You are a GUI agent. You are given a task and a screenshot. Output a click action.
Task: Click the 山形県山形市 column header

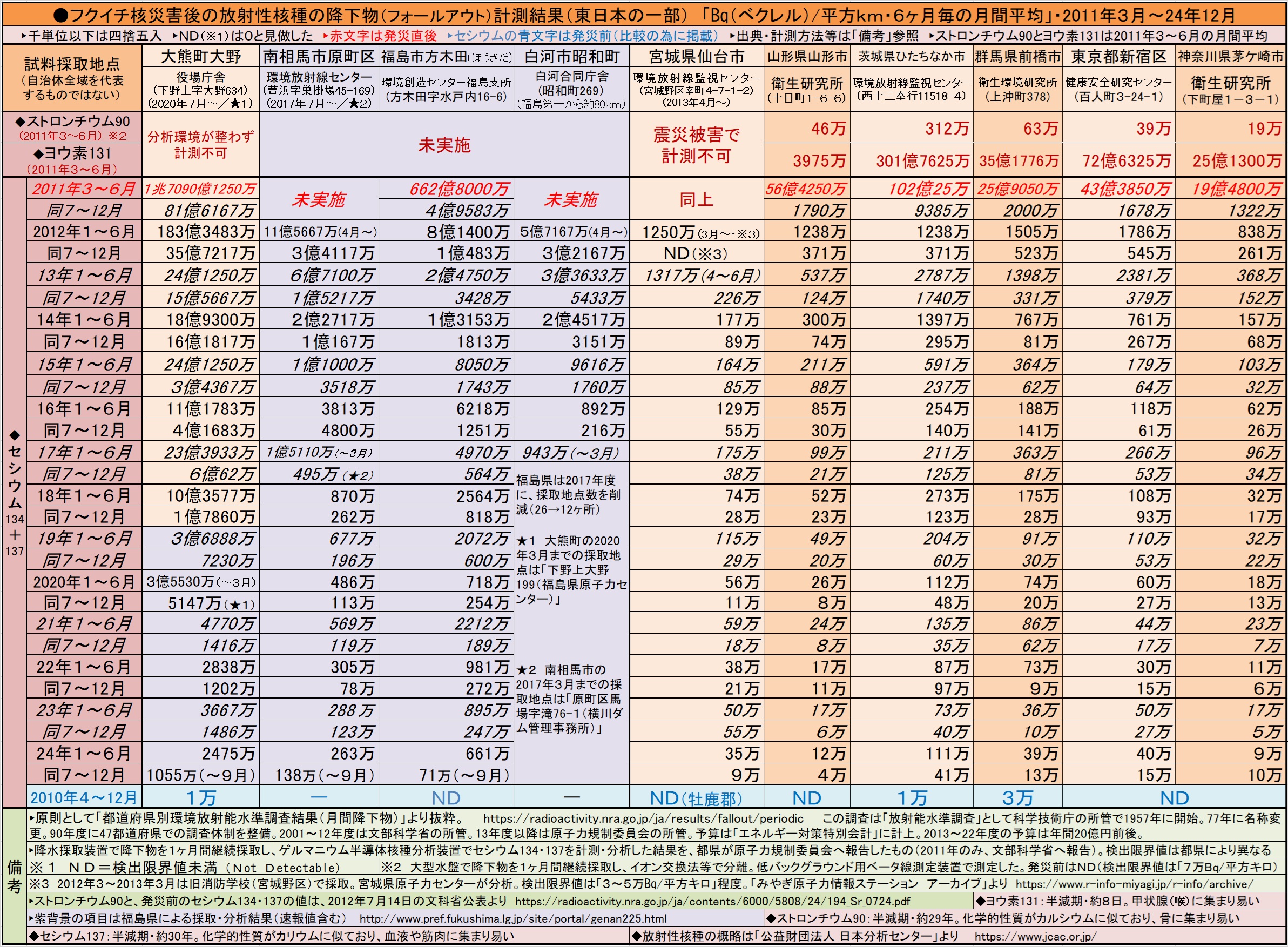click(x=807, y=56)
